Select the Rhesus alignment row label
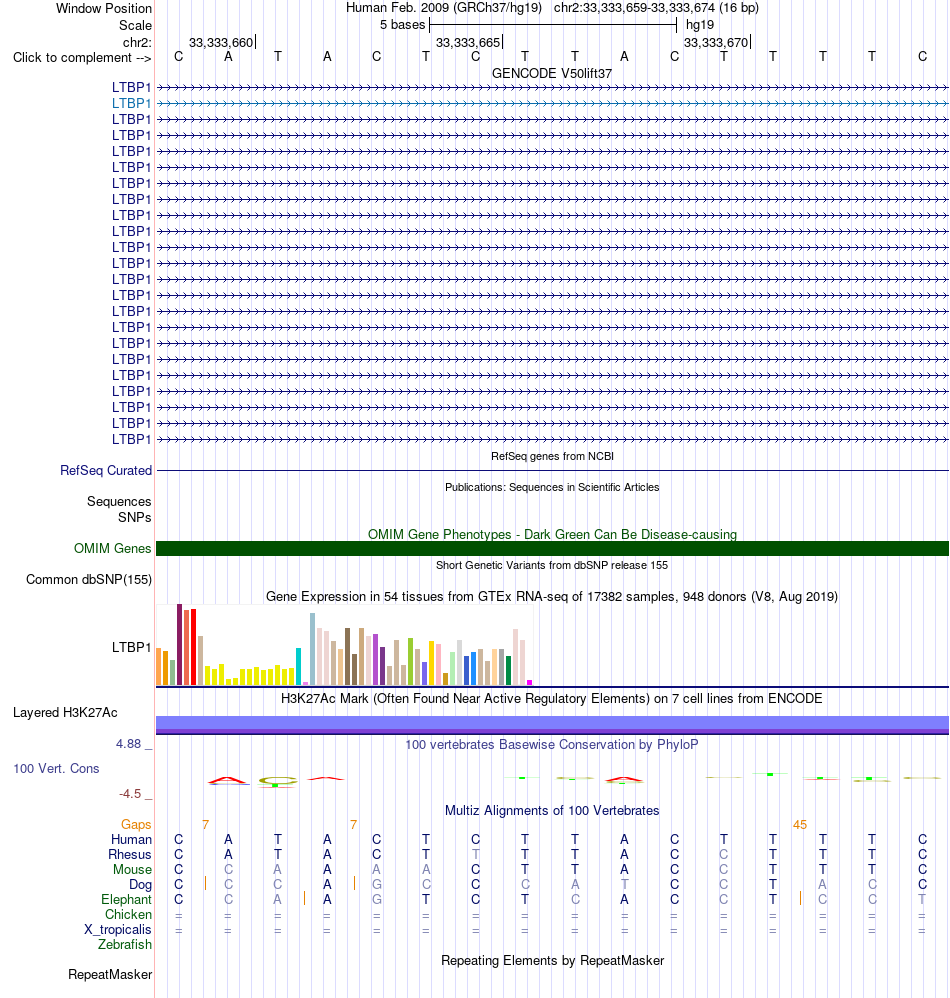Image resolution: width=950 pixels, height=998 pixels. 130,854
